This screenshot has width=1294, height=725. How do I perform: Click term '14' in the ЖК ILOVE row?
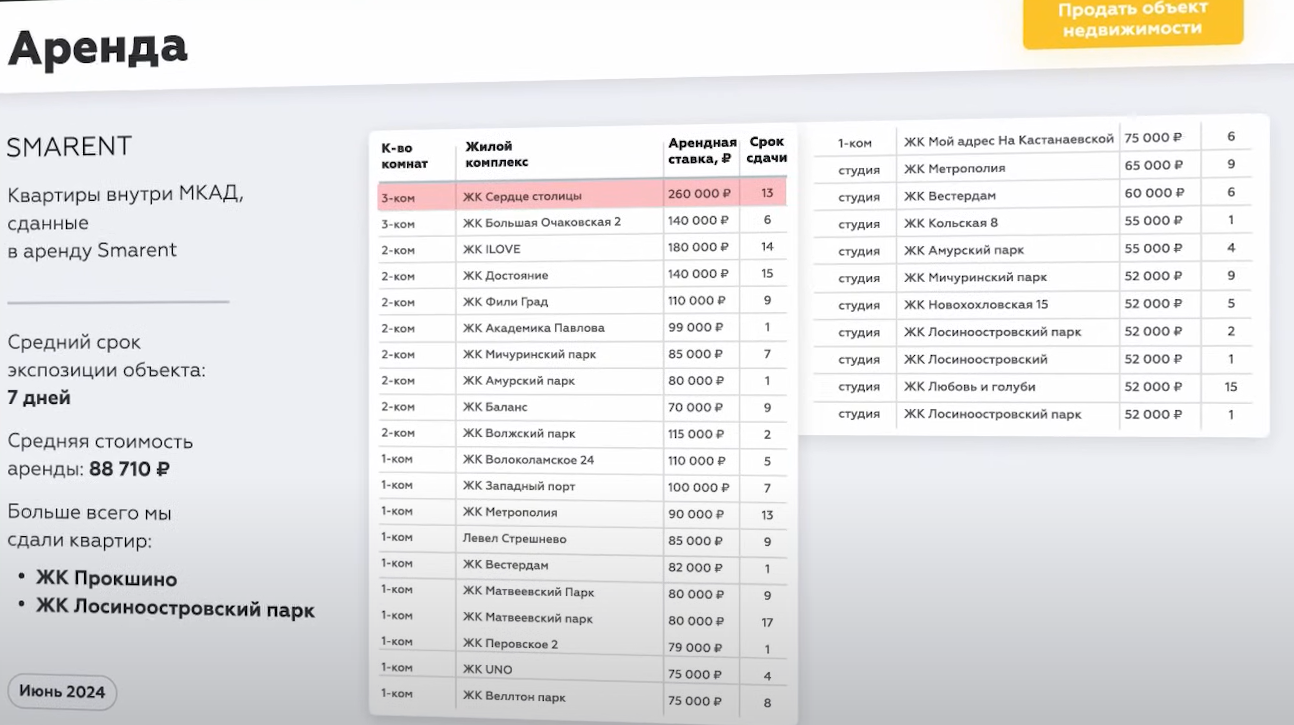coord(767,246)
